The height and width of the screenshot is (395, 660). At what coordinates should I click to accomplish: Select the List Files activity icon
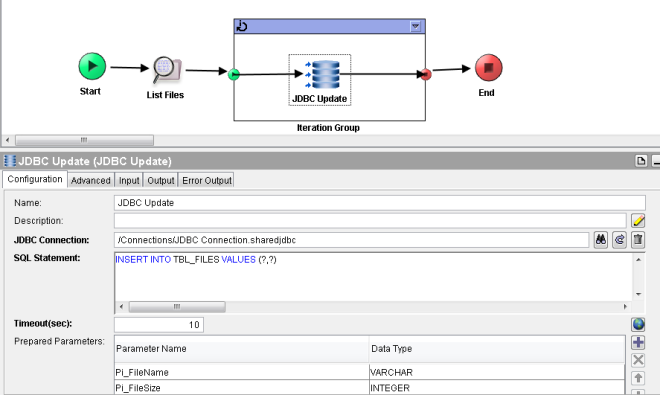(x=167, y=70)
